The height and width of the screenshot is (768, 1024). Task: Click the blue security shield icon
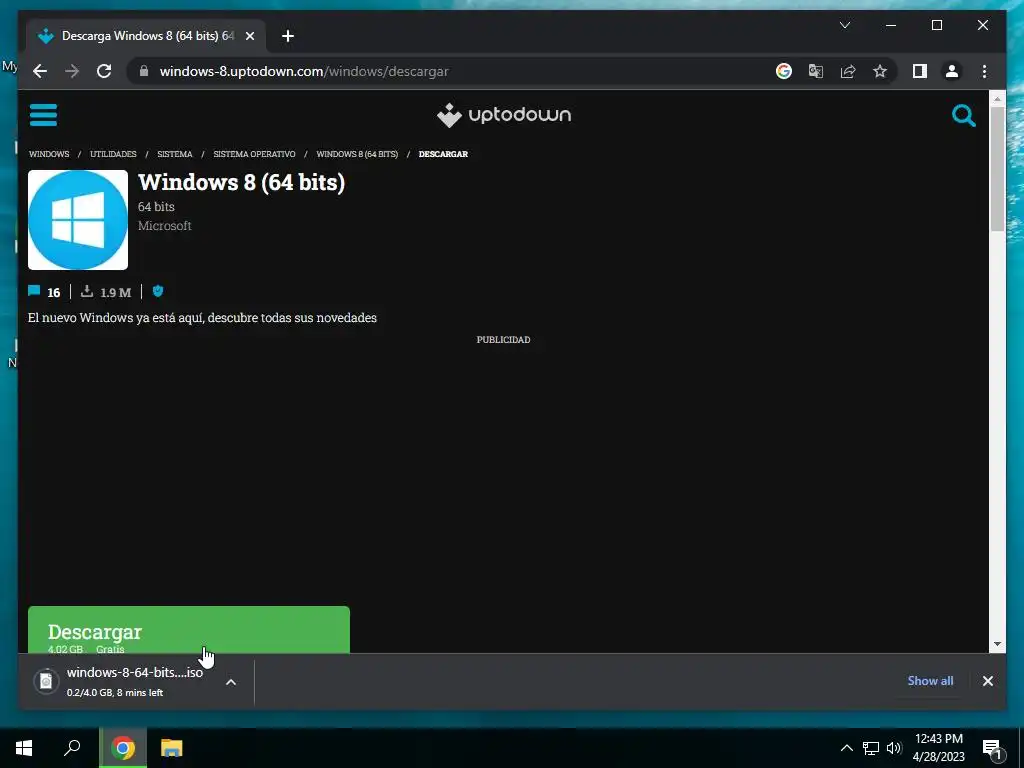click(x=157, y=291)
